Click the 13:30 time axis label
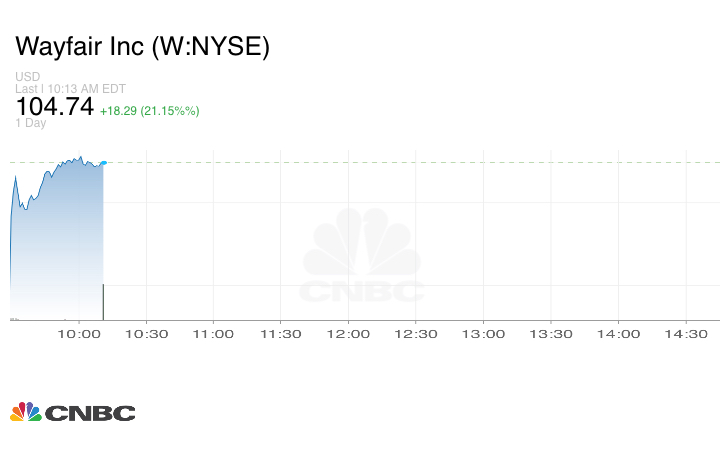The width and height of the screenshot is (720, 450). (550, 334)
